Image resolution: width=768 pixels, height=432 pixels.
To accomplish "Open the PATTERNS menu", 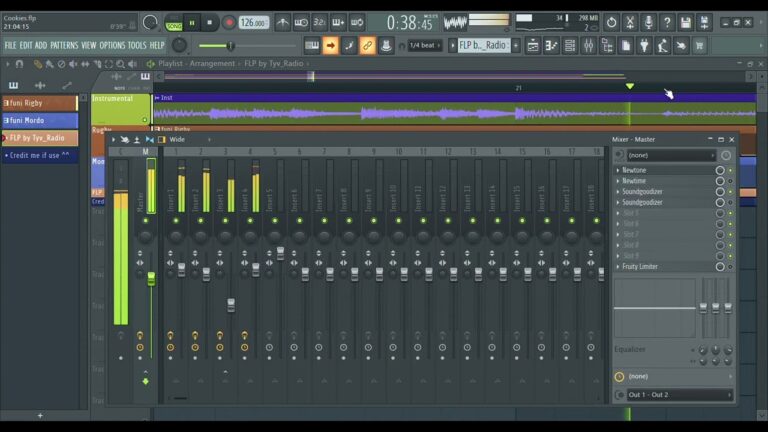I will (x=64, y=46).
